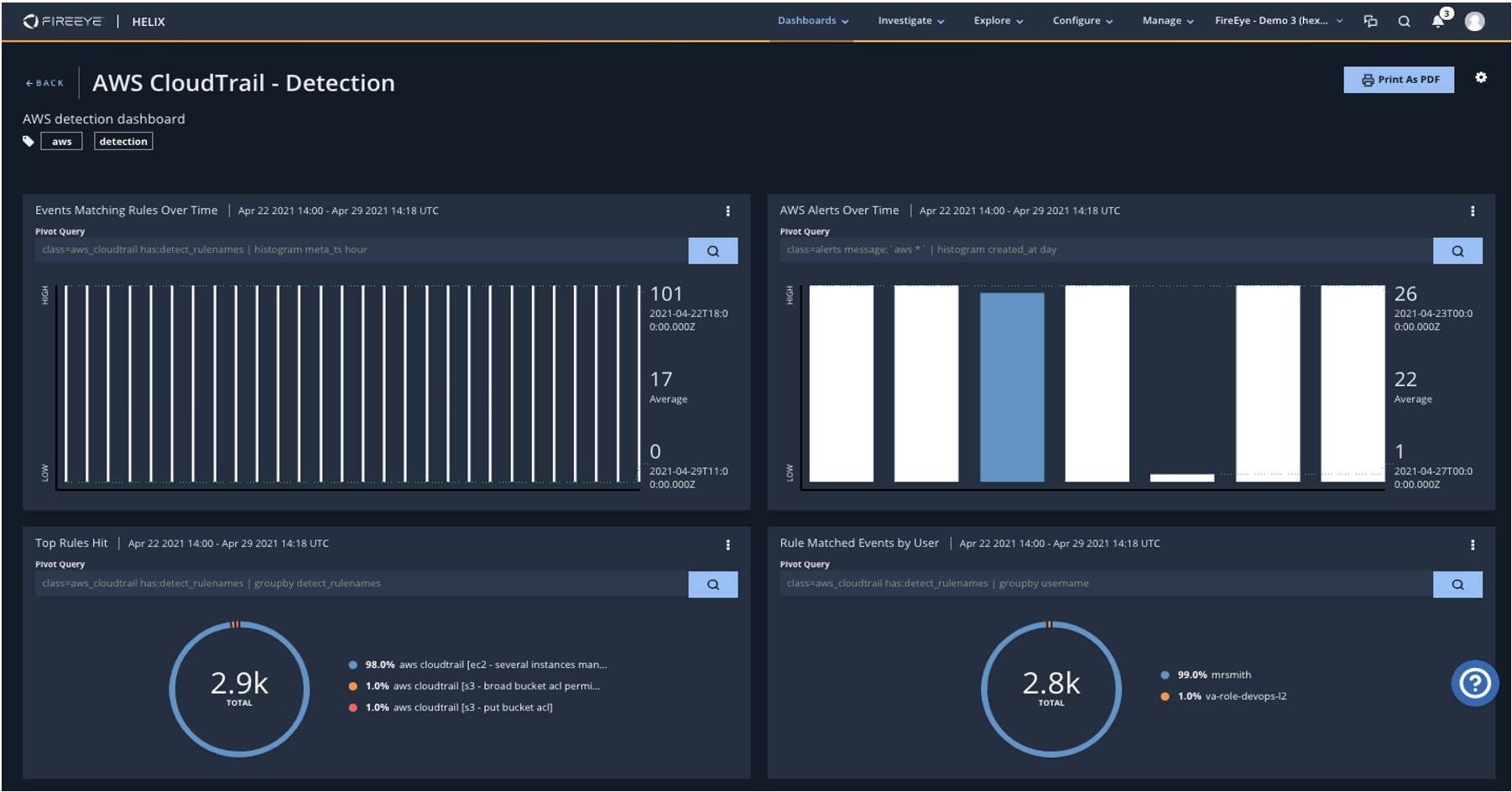
Task: Open options menu for AWS Alerts Over Time
Action: [x=1473, y=211]
